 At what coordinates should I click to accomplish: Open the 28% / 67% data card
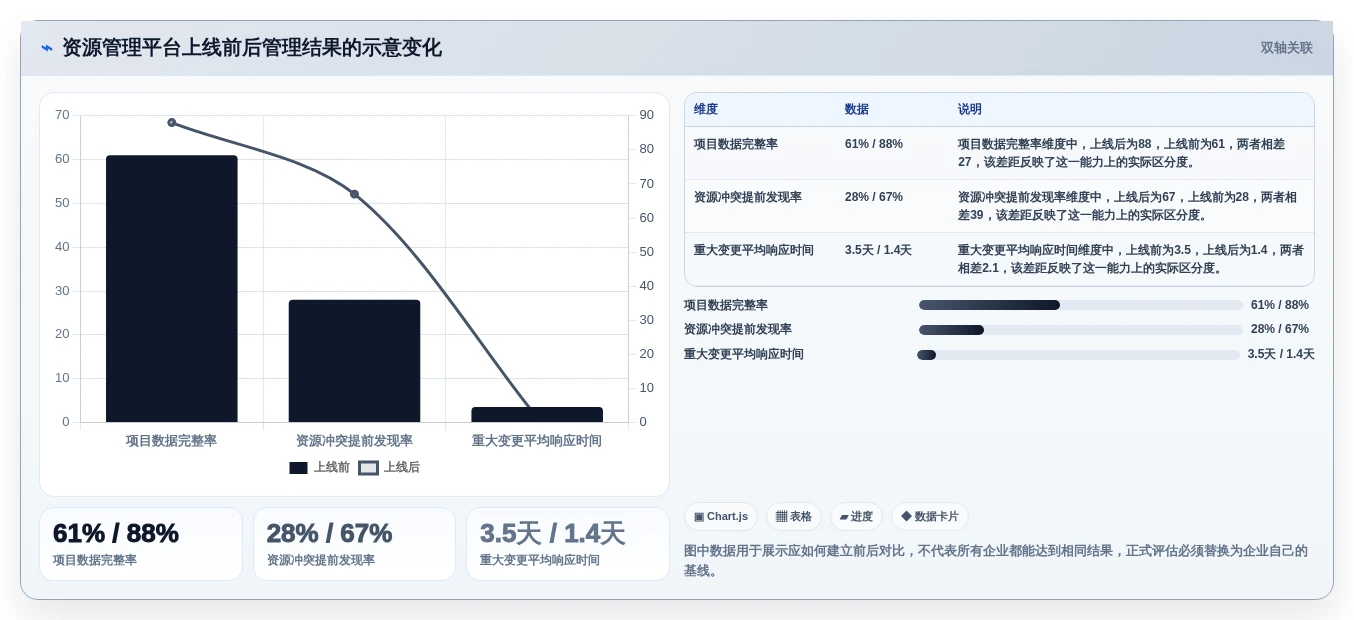coord(354,544)
